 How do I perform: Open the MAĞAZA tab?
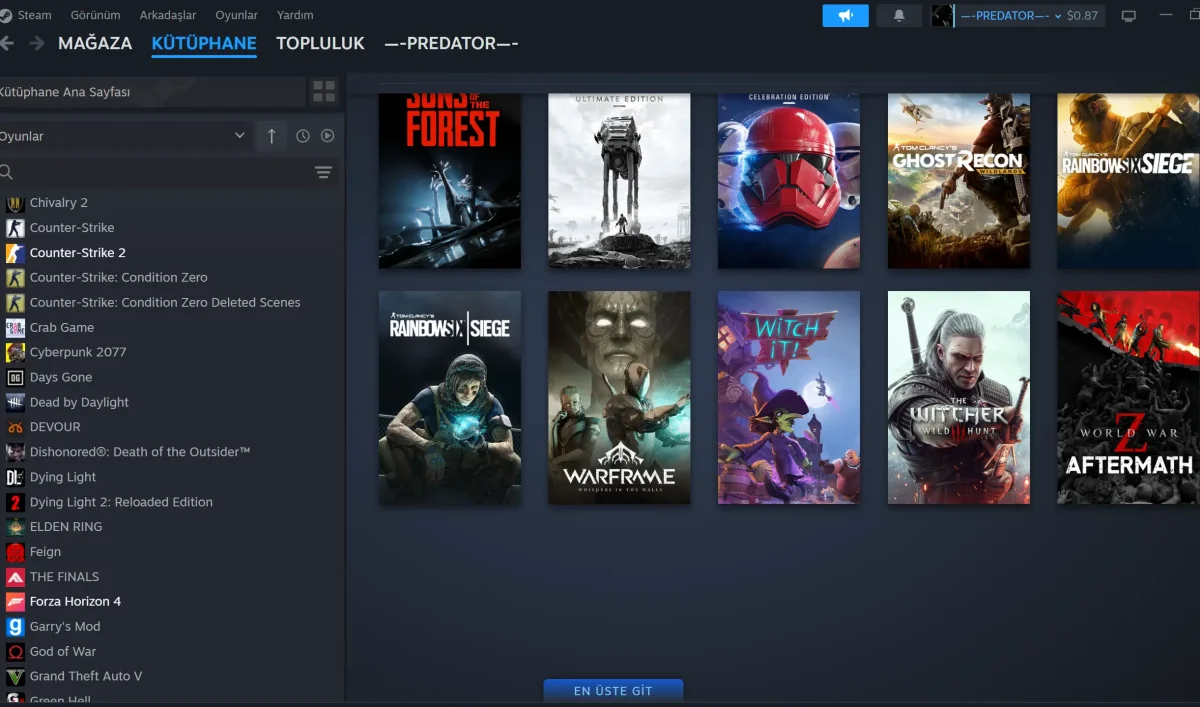click(x=95, y=43)
